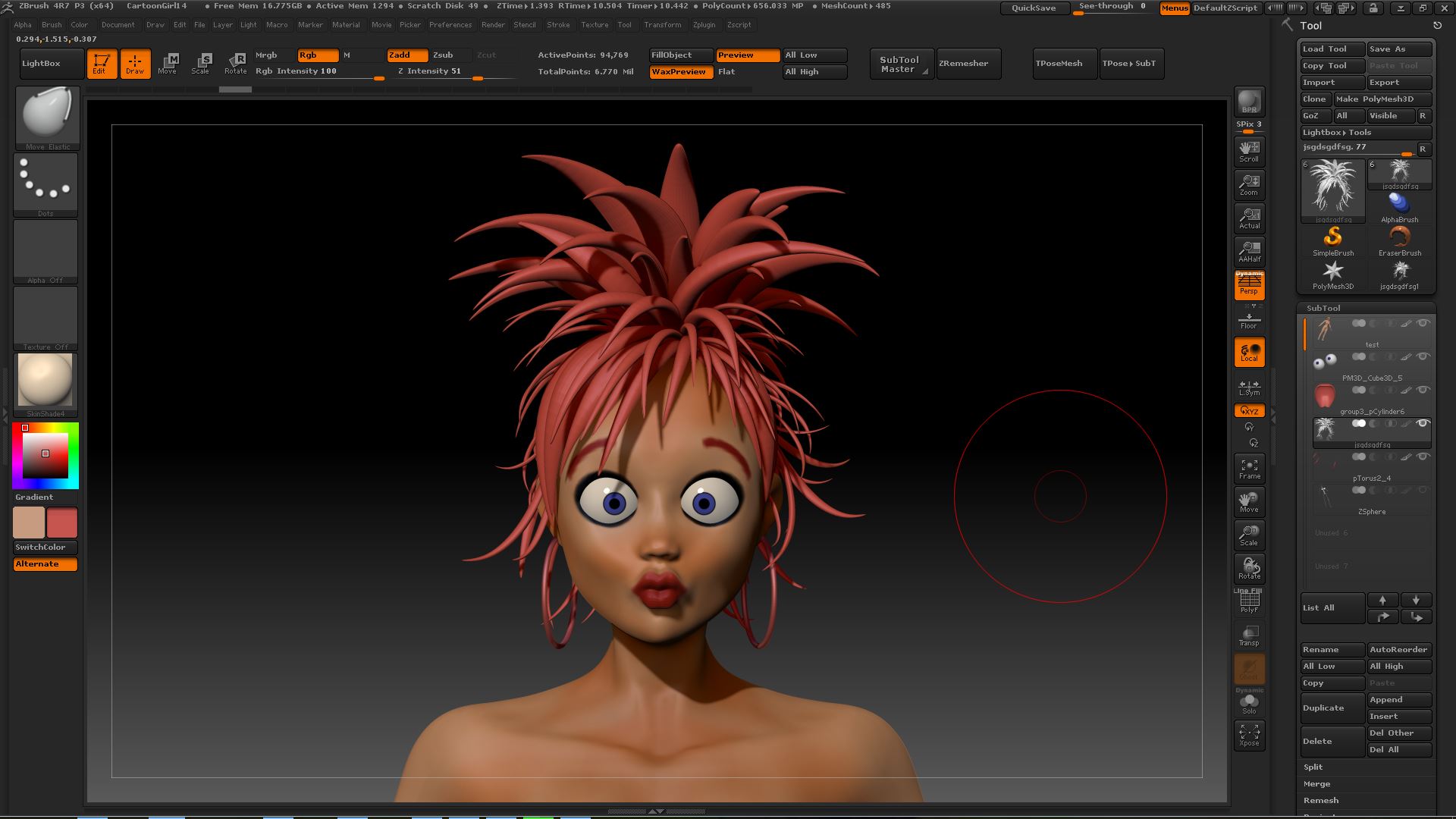The height and width of the screenshot is (819, 1456).
Task: Click the Solo mode icon
Action: click(1249, 702)
